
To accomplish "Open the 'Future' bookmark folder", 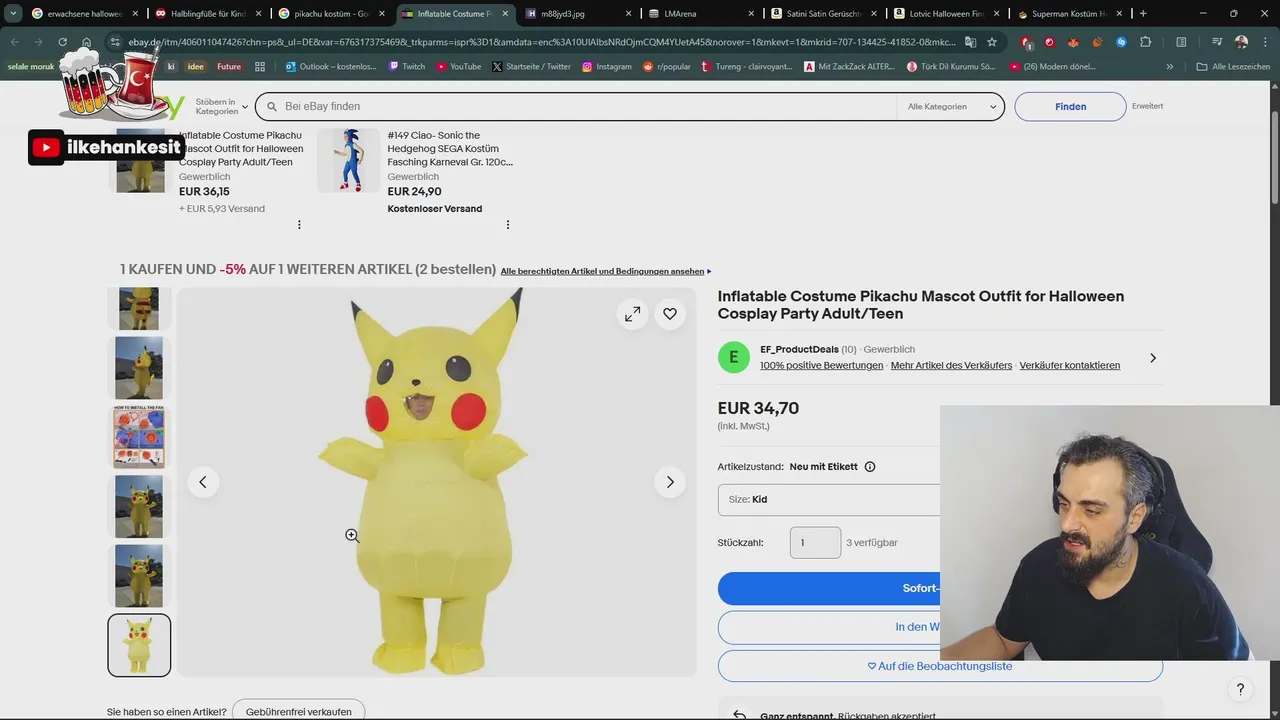I will click(229, 66).
